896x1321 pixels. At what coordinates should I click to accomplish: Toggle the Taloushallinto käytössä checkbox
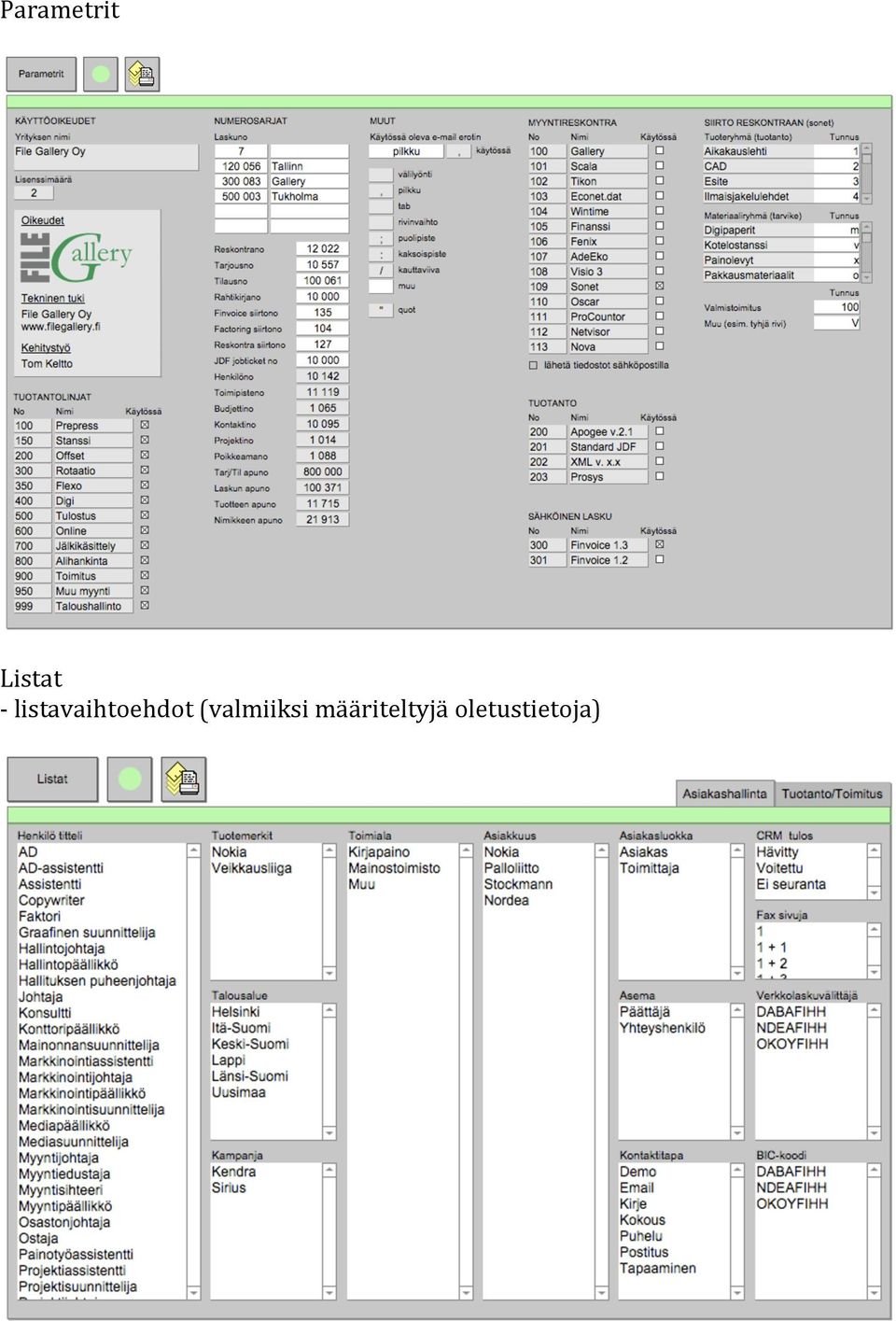pyautogui.click(x=145, y=605)
